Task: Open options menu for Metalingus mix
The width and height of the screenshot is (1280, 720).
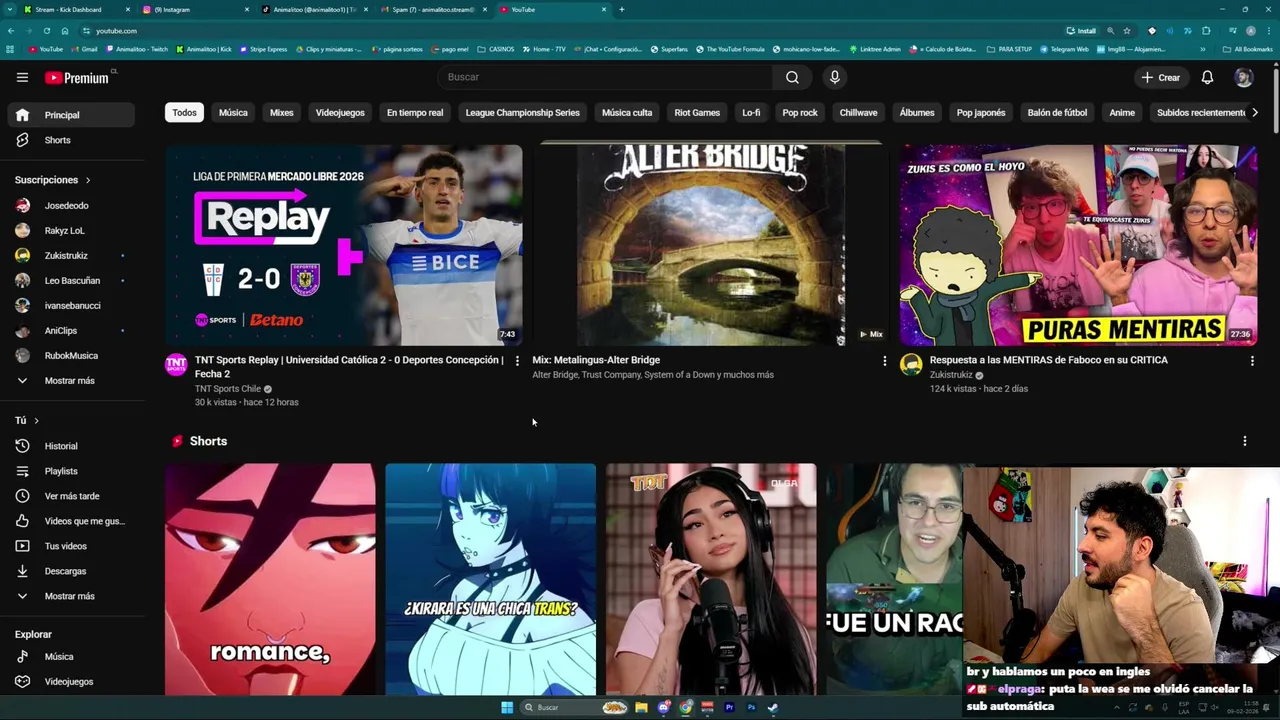Action: pos(884,361)
